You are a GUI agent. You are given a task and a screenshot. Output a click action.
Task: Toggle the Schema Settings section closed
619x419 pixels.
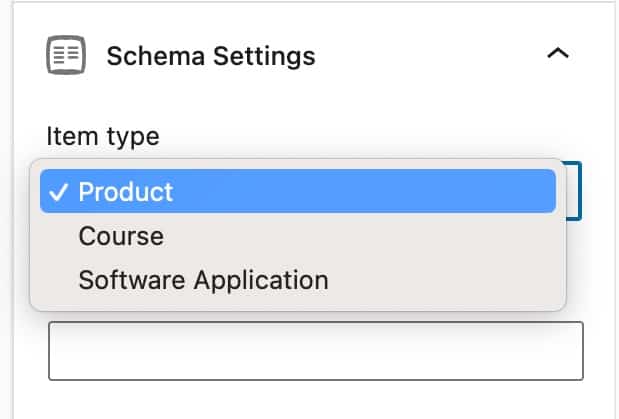point(558,53)
